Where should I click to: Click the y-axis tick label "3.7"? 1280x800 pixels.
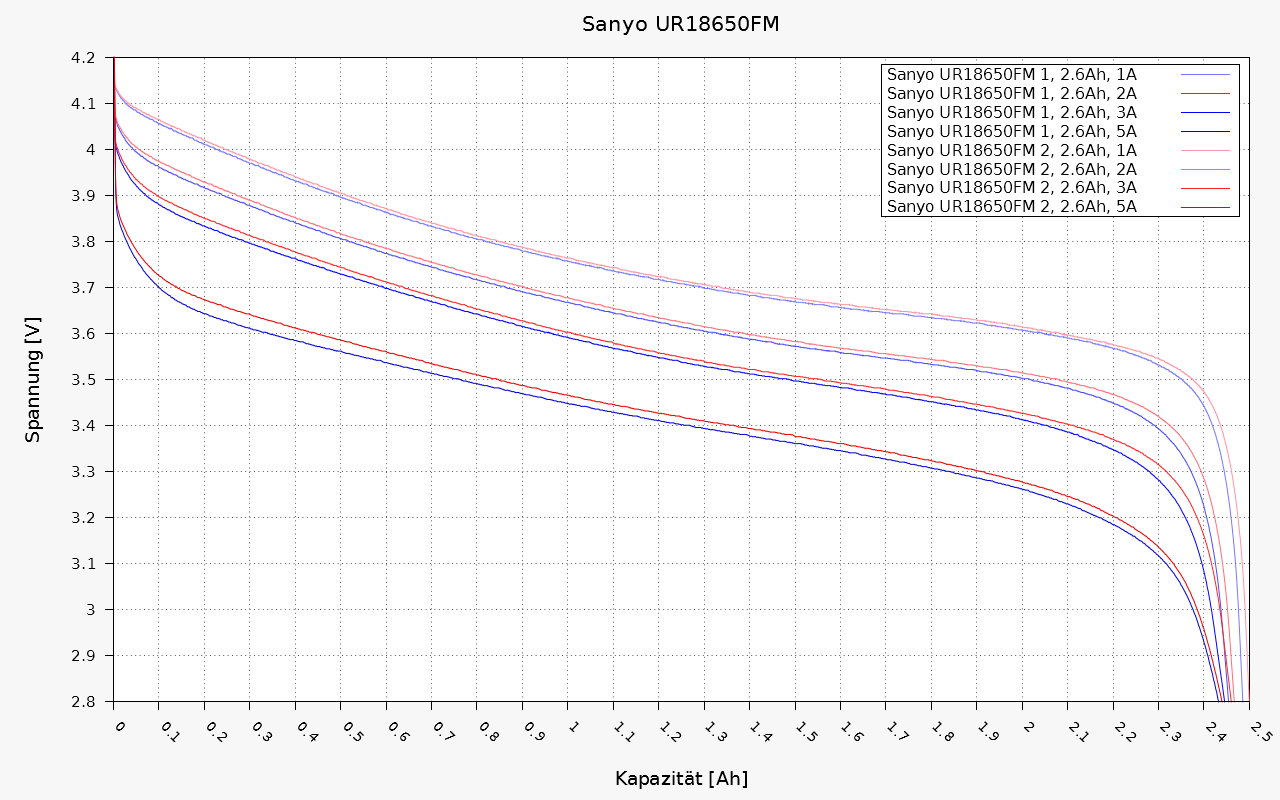click(82, 288)
